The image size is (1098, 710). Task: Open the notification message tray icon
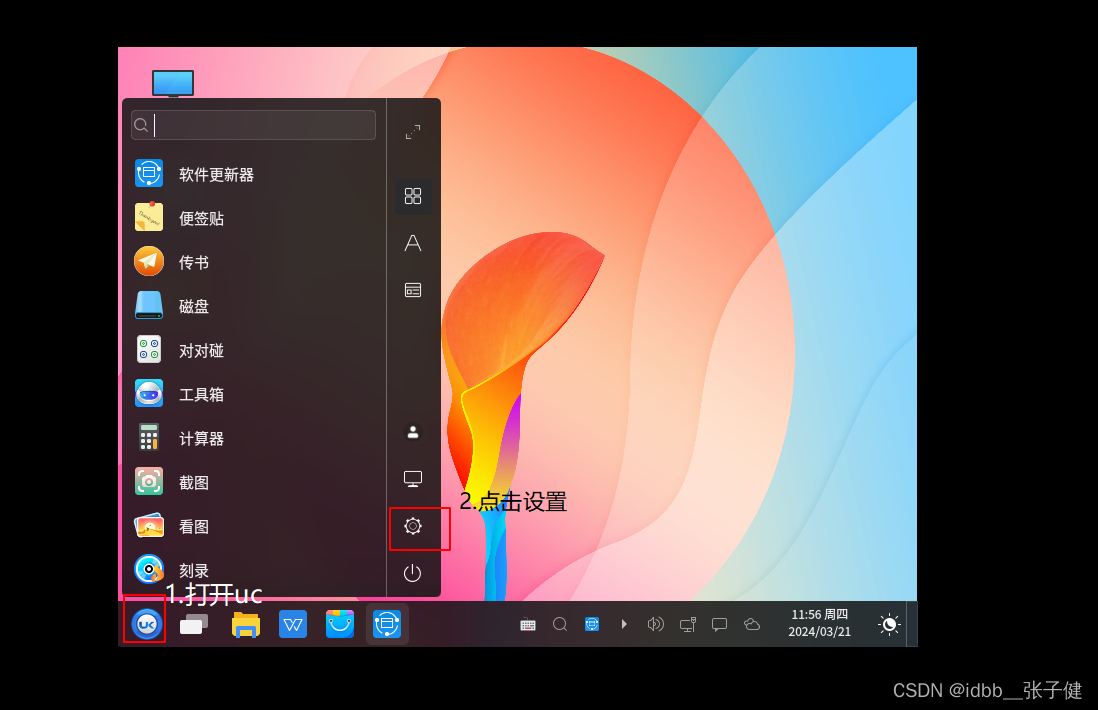click(719, 625)
